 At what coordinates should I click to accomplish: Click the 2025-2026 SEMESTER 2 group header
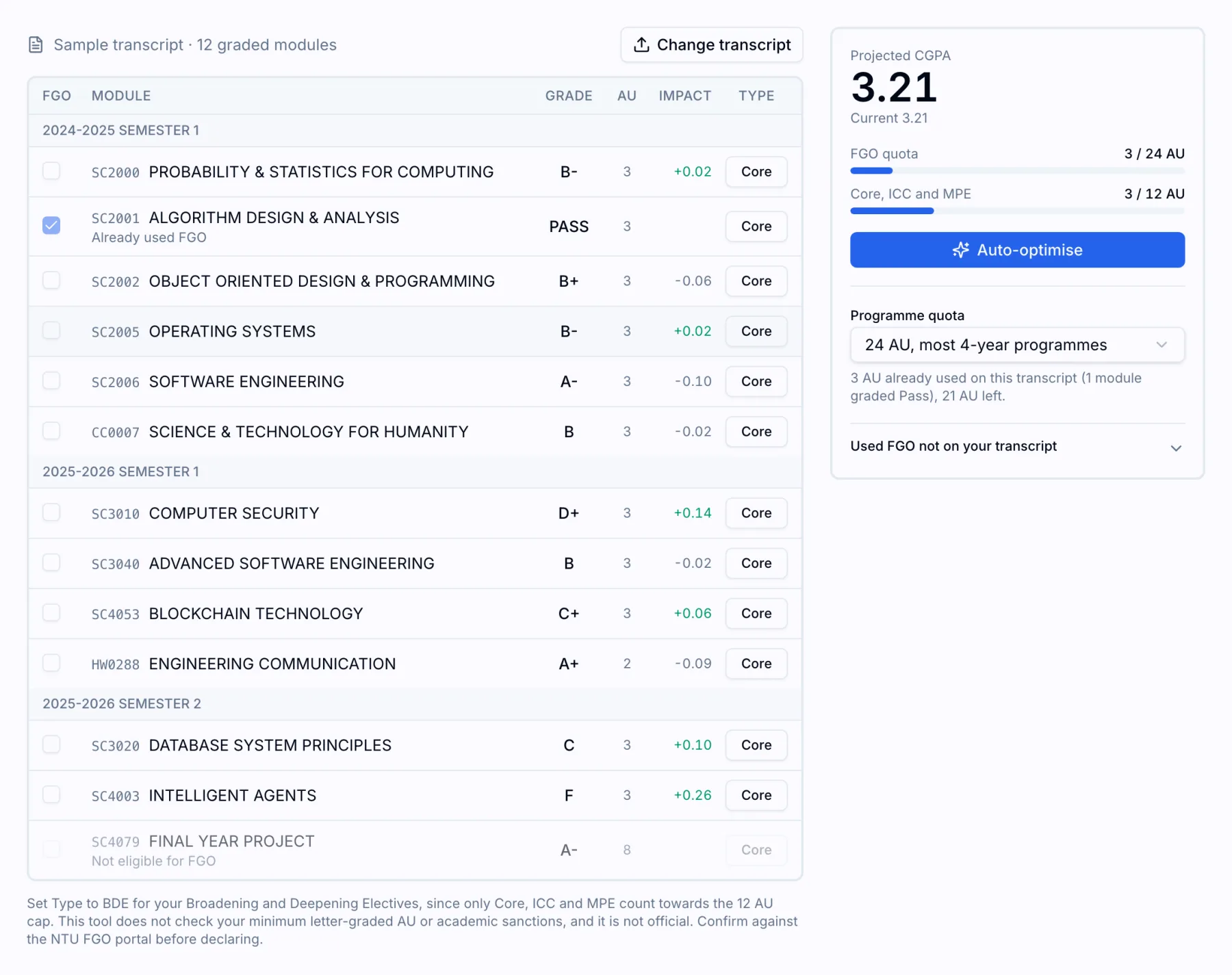tap(415, 704)
